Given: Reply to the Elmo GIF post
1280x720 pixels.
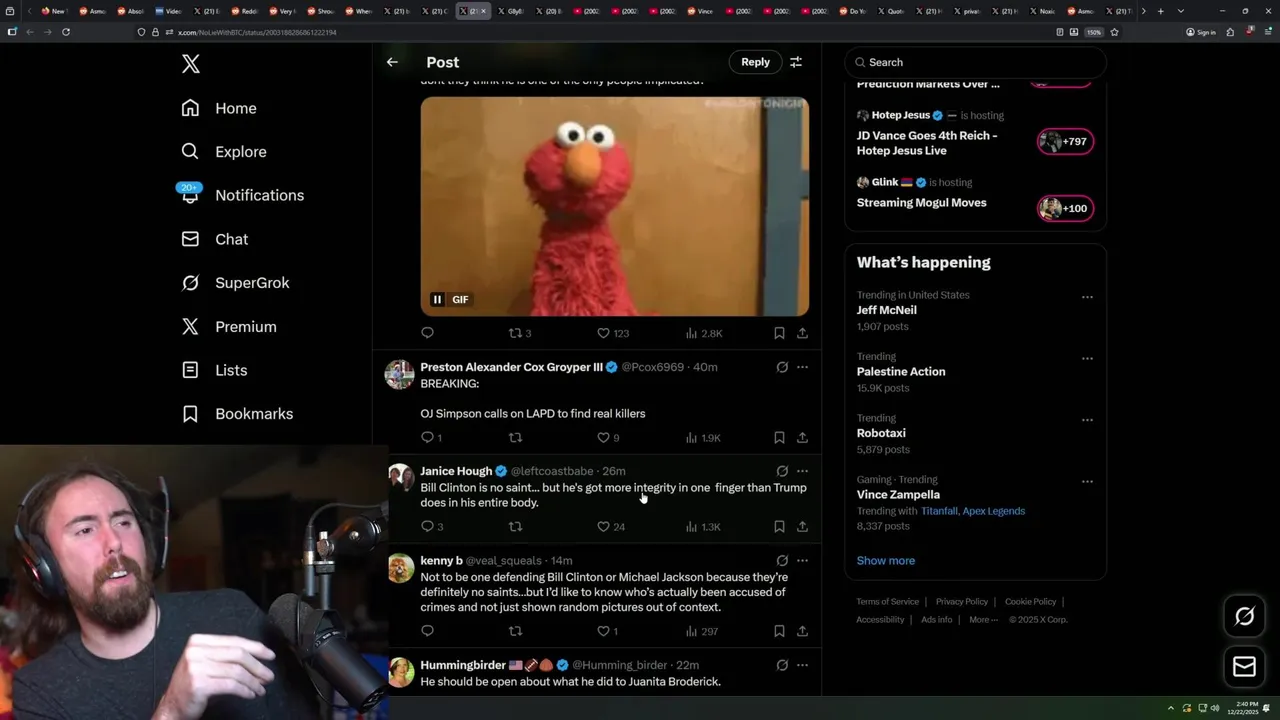Looking at the screenshot, I should tap(427, 333).
